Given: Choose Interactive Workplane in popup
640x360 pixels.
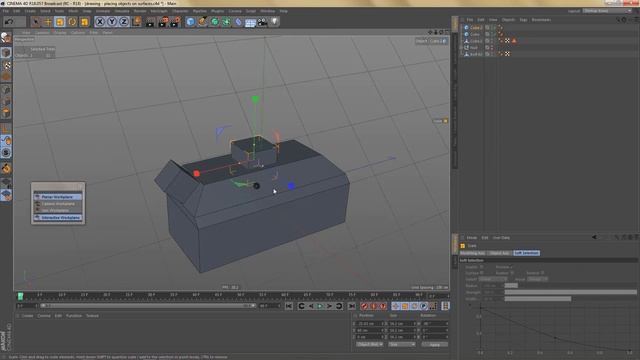Looking at the screenshot, I should [58, 218].
